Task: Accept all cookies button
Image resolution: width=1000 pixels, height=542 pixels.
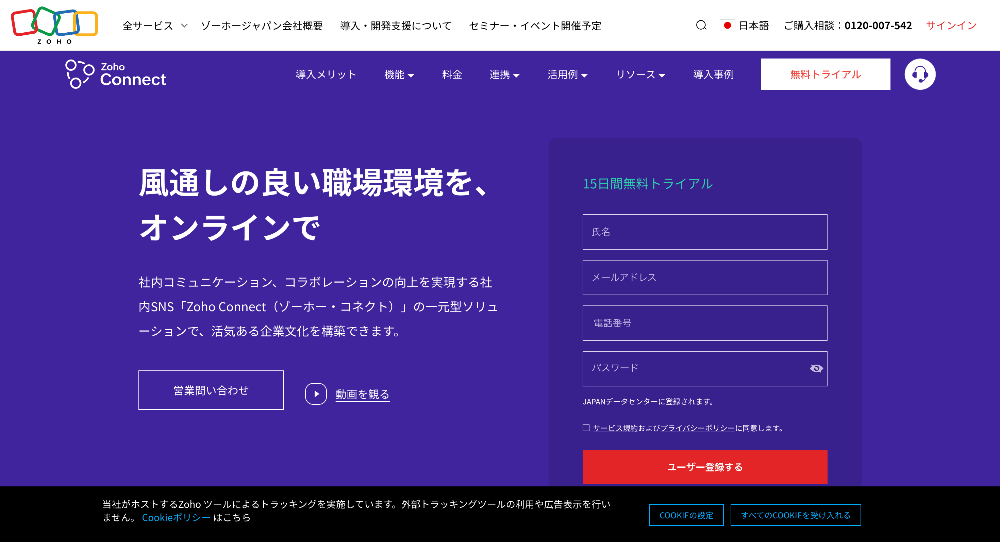Action: coord(796,515)
